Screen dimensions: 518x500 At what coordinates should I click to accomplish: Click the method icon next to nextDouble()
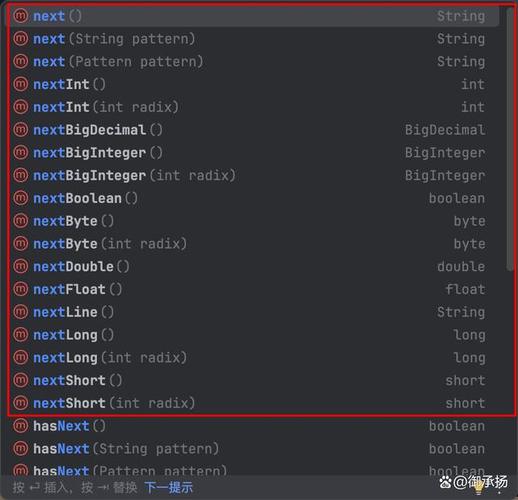coord(21,267)
